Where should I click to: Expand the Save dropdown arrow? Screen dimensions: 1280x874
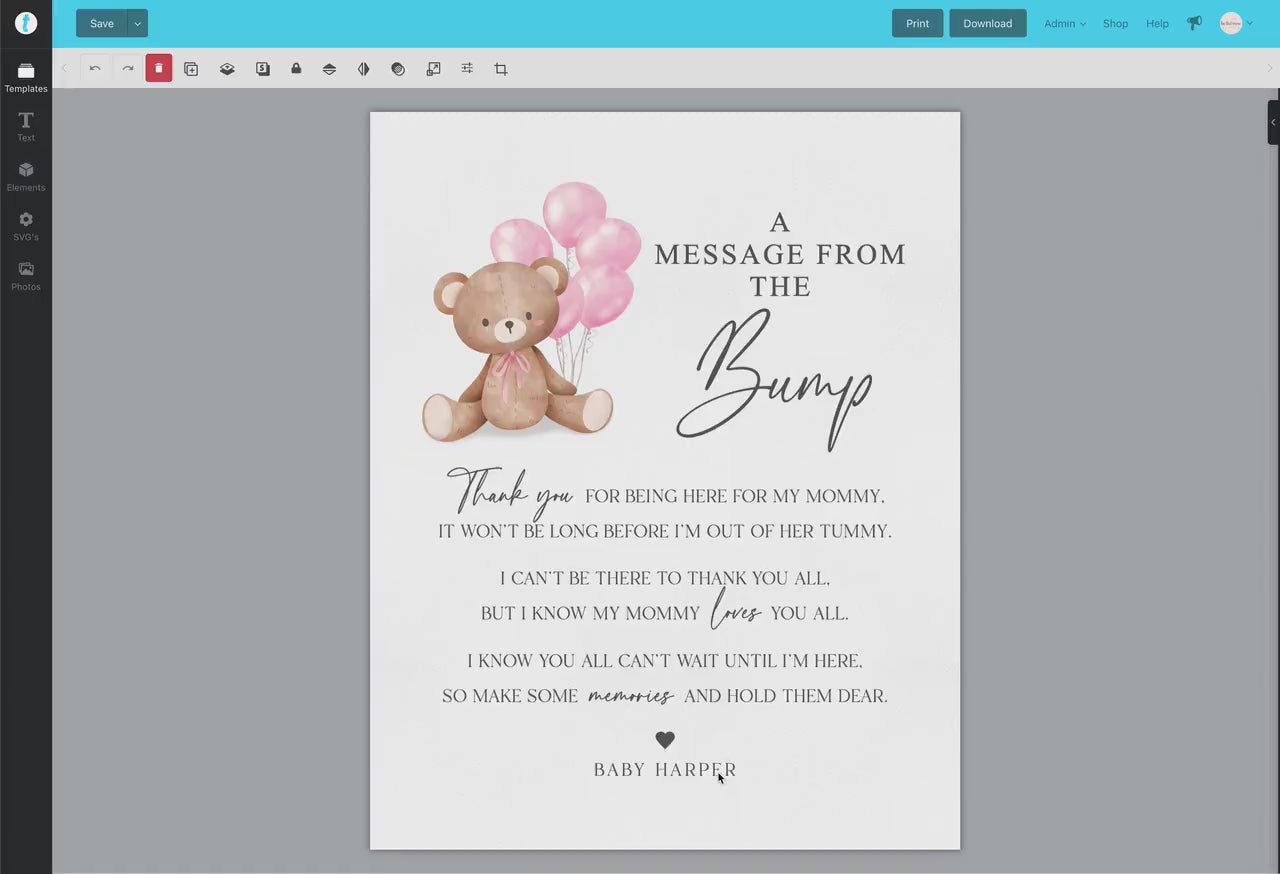pyautogui.click(x=138, y=23)
